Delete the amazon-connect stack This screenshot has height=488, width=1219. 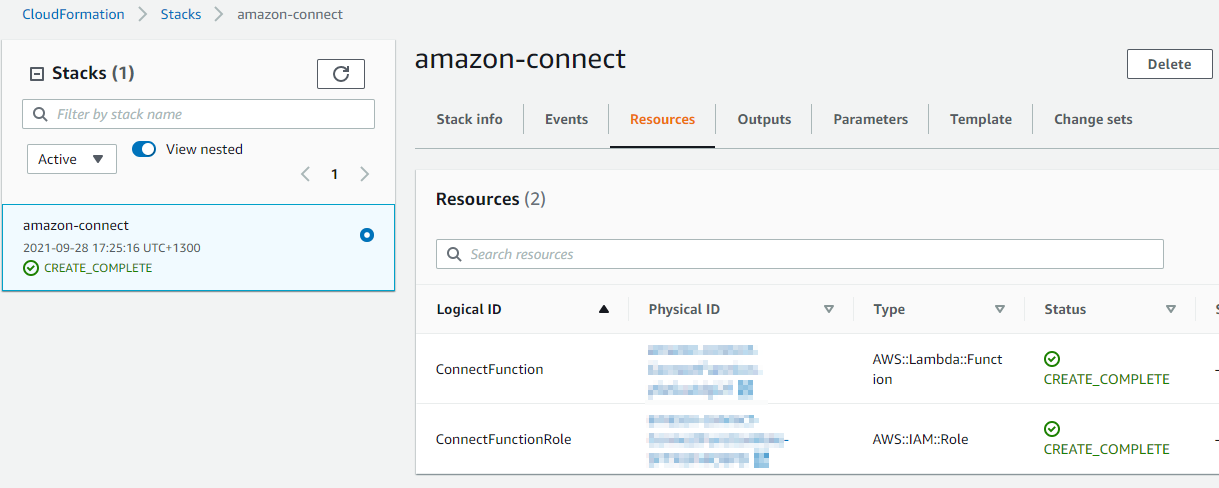pos(1169,64)
